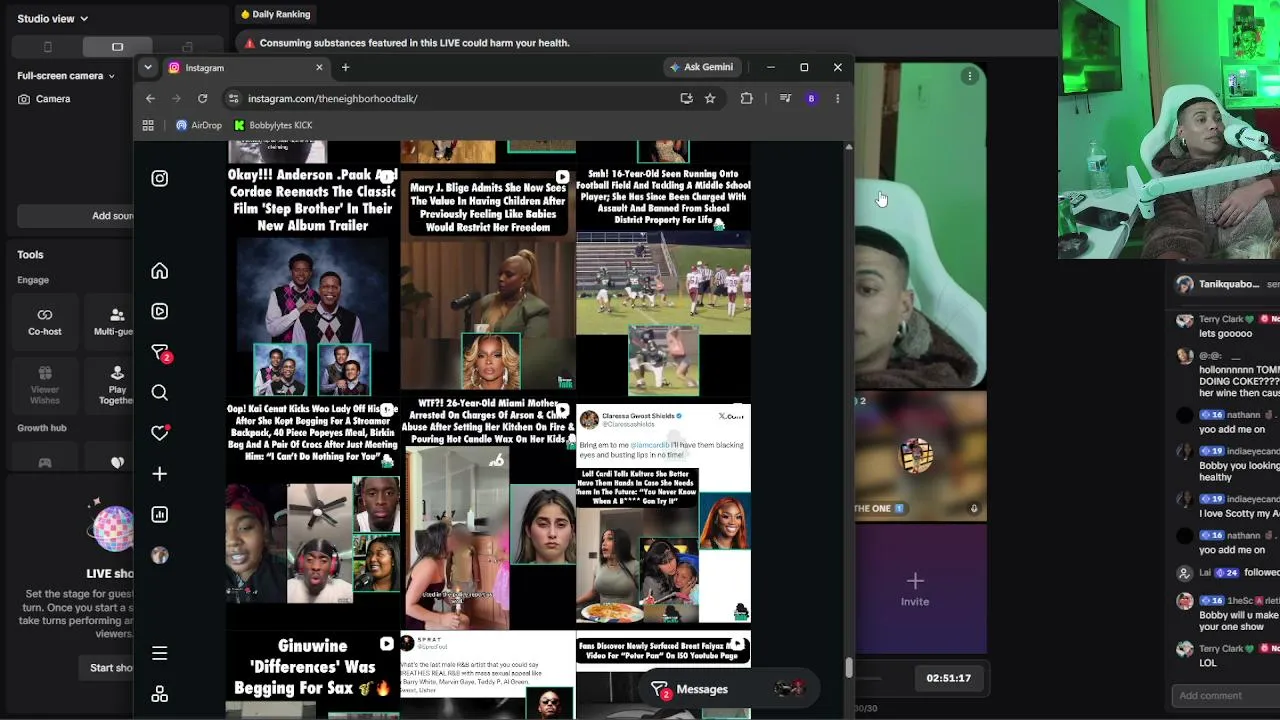Open guest video three-dot options
This screenshot has height=720, width=1280.
pos(969,76)
